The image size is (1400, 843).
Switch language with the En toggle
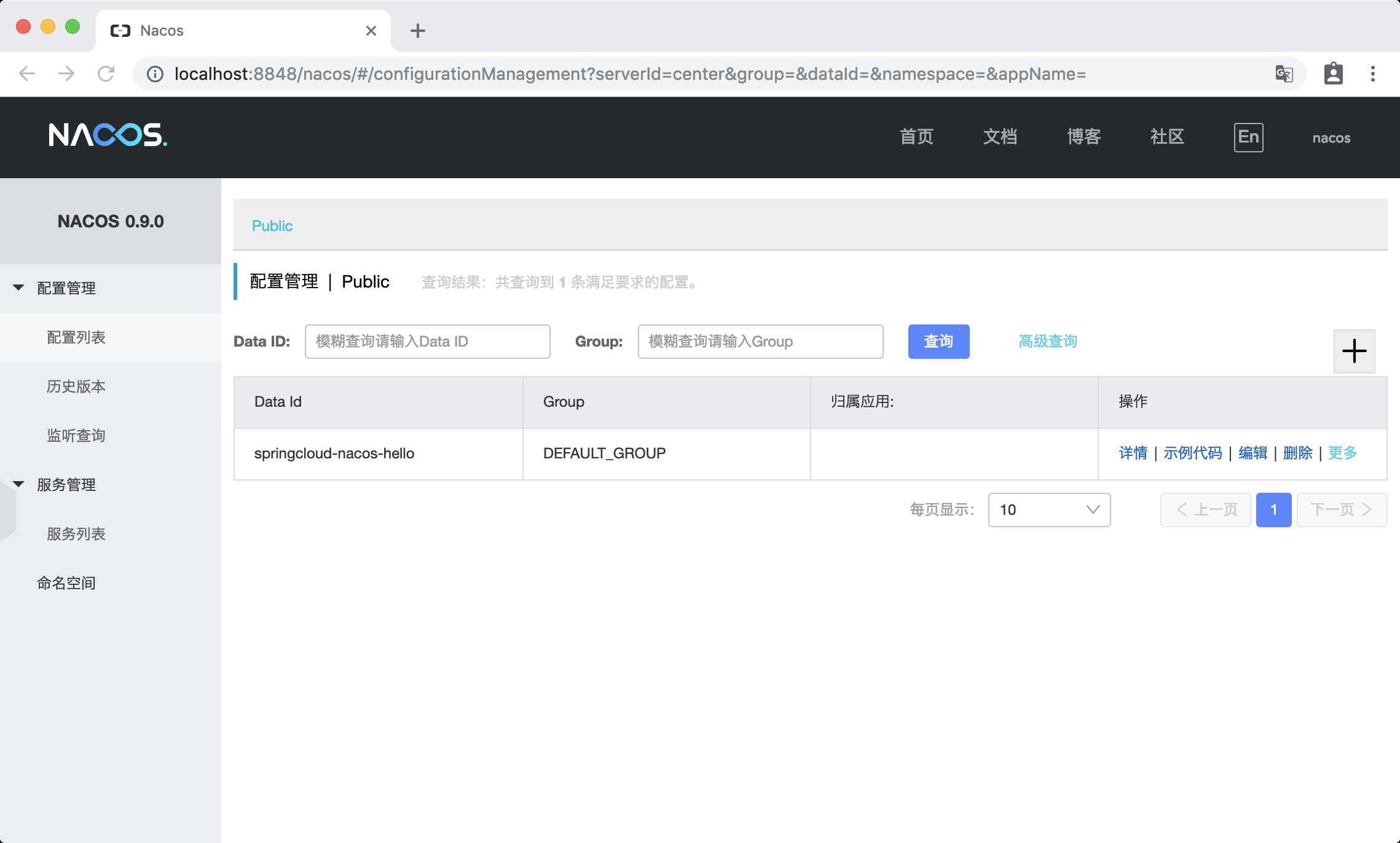click(x=1248, y=137)
